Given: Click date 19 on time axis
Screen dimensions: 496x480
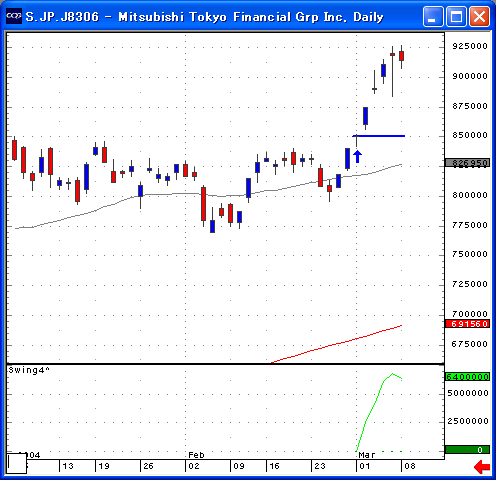Looking at the screenshot, I should click(104, 466).
